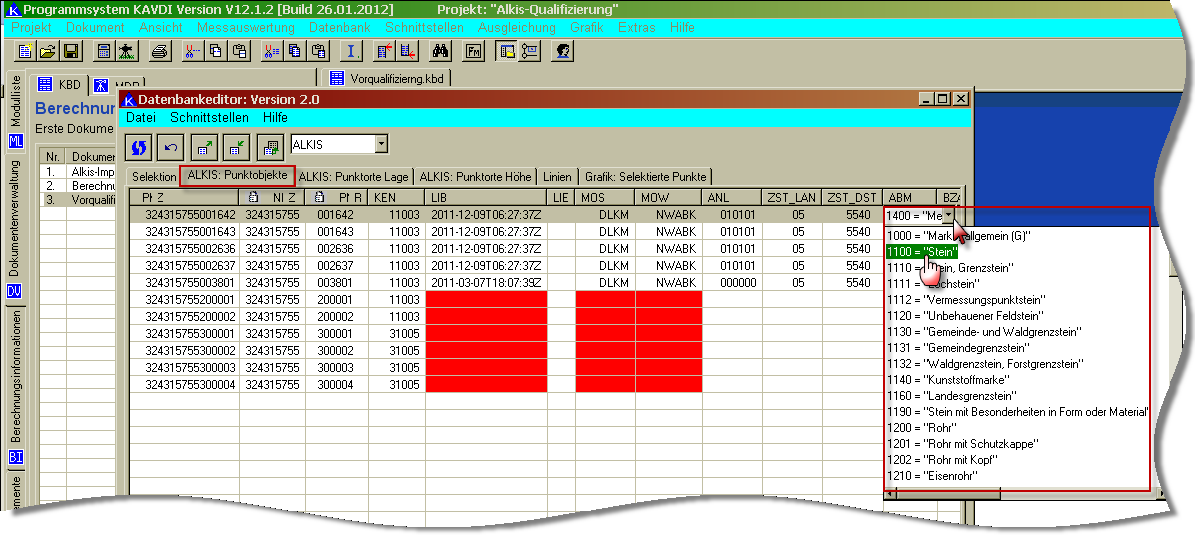Open the Messauswertung menu

[x=245, y=28]
